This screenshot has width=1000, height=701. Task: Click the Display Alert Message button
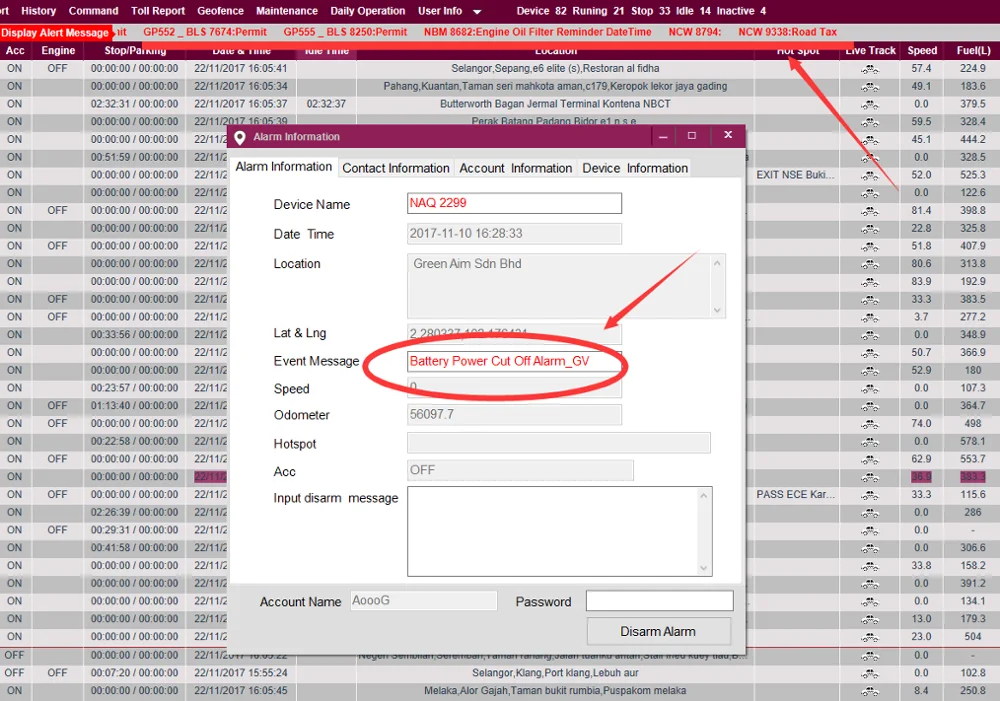(x=55, y=33)
